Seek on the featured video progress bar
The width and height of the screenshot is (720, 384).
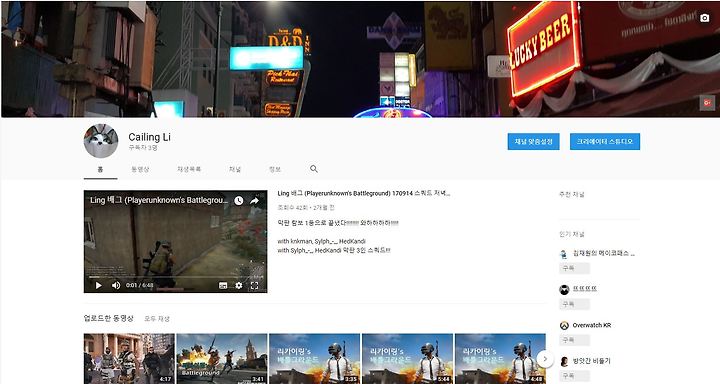click(175, 277)
